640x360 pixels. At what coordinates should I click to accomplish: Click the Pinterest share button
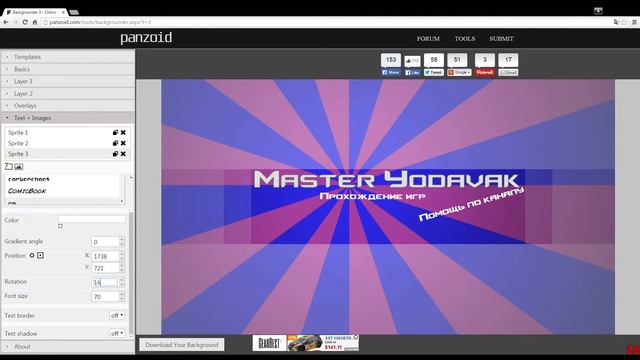coord(485,72)
